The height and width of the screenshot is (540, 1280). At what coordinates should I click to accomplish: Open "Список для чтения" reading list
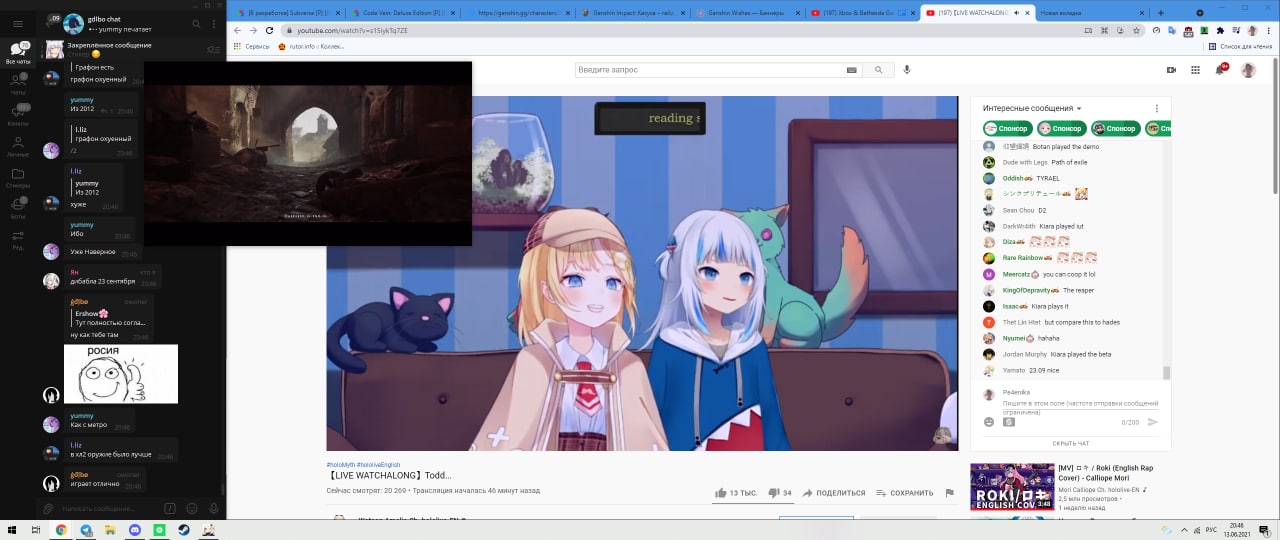(x=1238, y=46)
